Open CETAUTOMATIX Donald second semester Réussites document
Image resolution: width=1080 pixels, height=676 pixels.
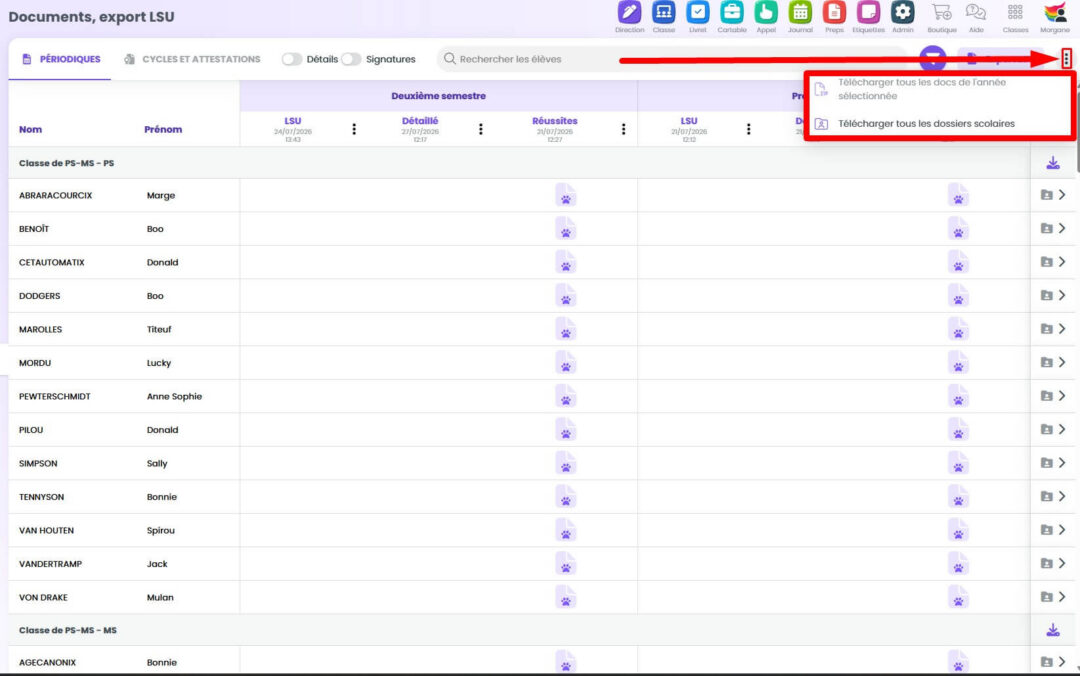(x=565, y=262)
